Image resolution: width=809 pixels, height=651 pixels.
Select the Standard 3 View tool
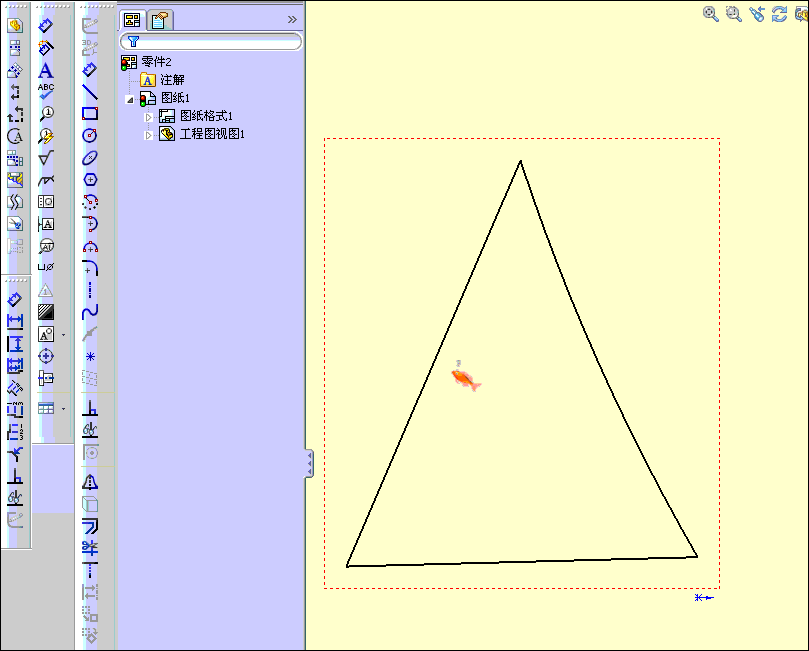point(15,158)
